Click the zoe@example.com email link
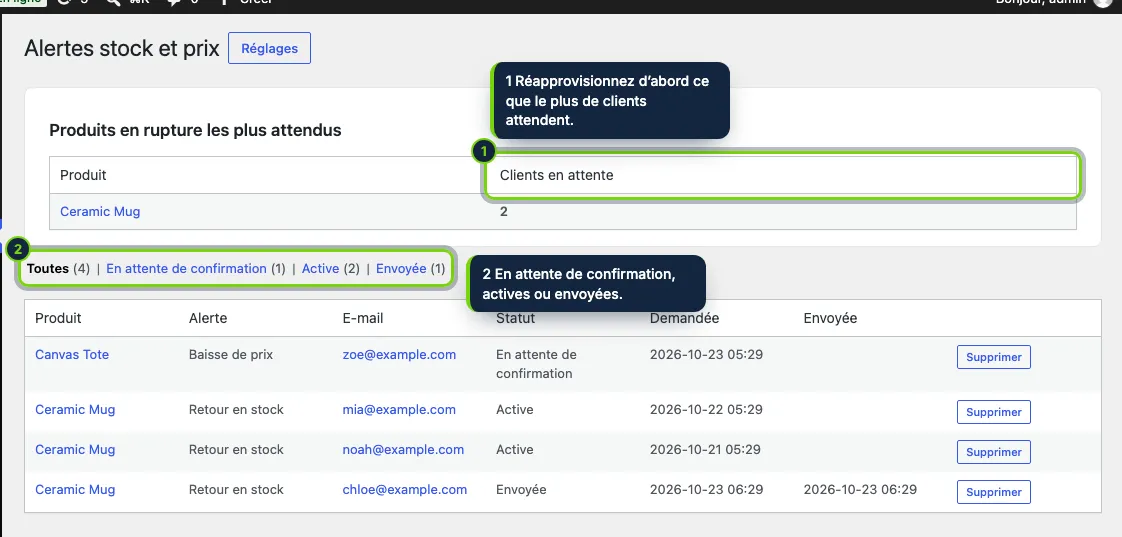 pos(399,354)
